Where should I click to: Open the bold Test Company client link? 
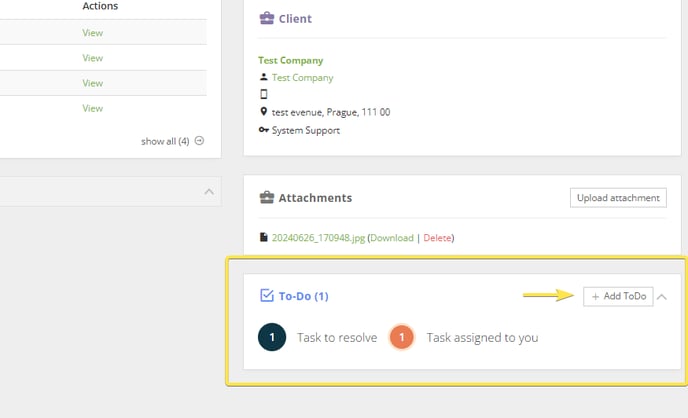pyautogui.click(x=290, y=61)
